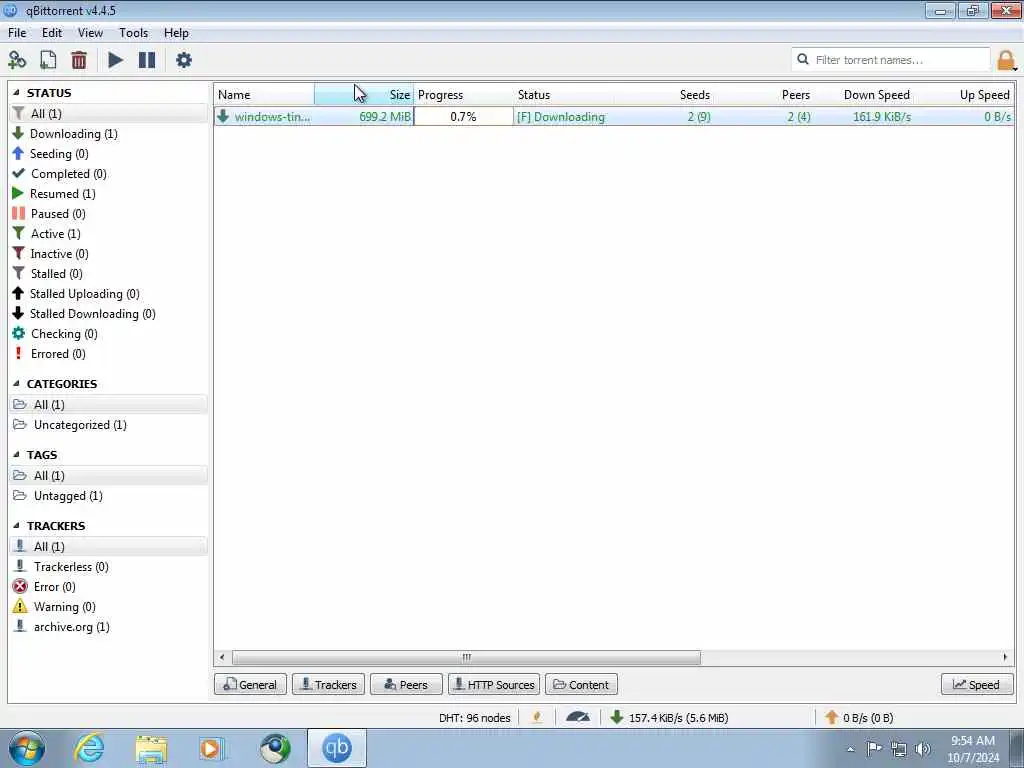The height and width of the screenshot is (768, 1024).
Task: Click the Add Torrent Link toolbar icon
Action: coord(17,60)
